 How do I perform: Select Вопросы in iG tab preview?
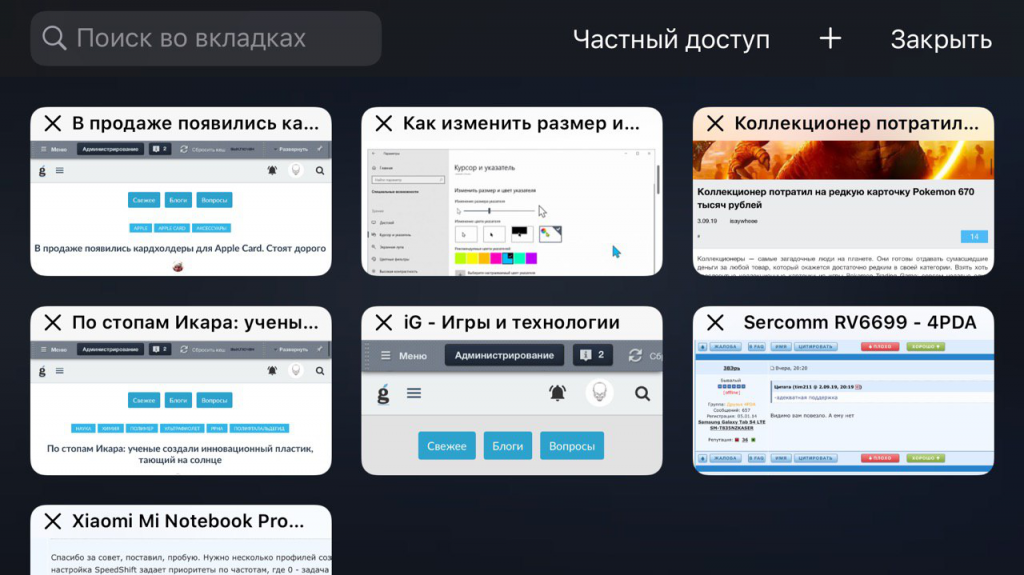tap(571, 446)
